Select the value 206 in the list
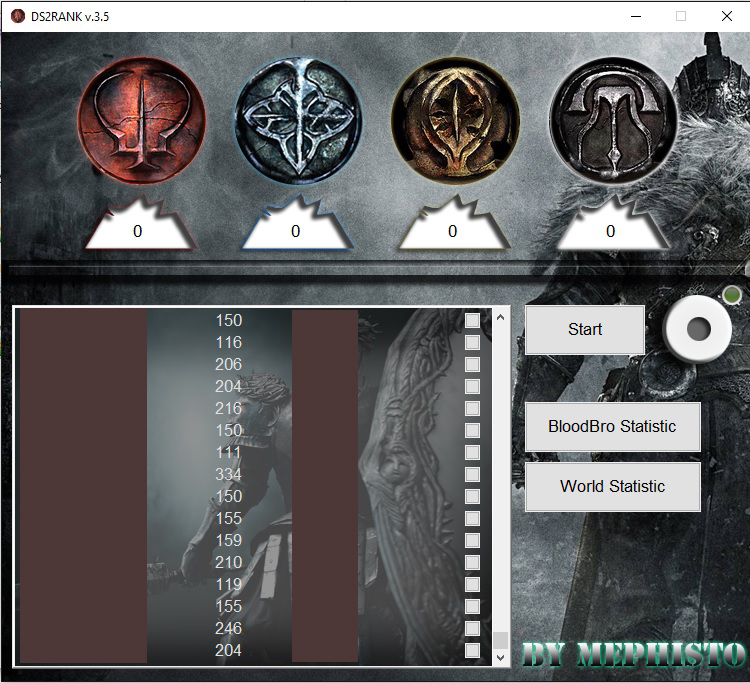The height and width of the screenshot is (683, 750). 229,364
